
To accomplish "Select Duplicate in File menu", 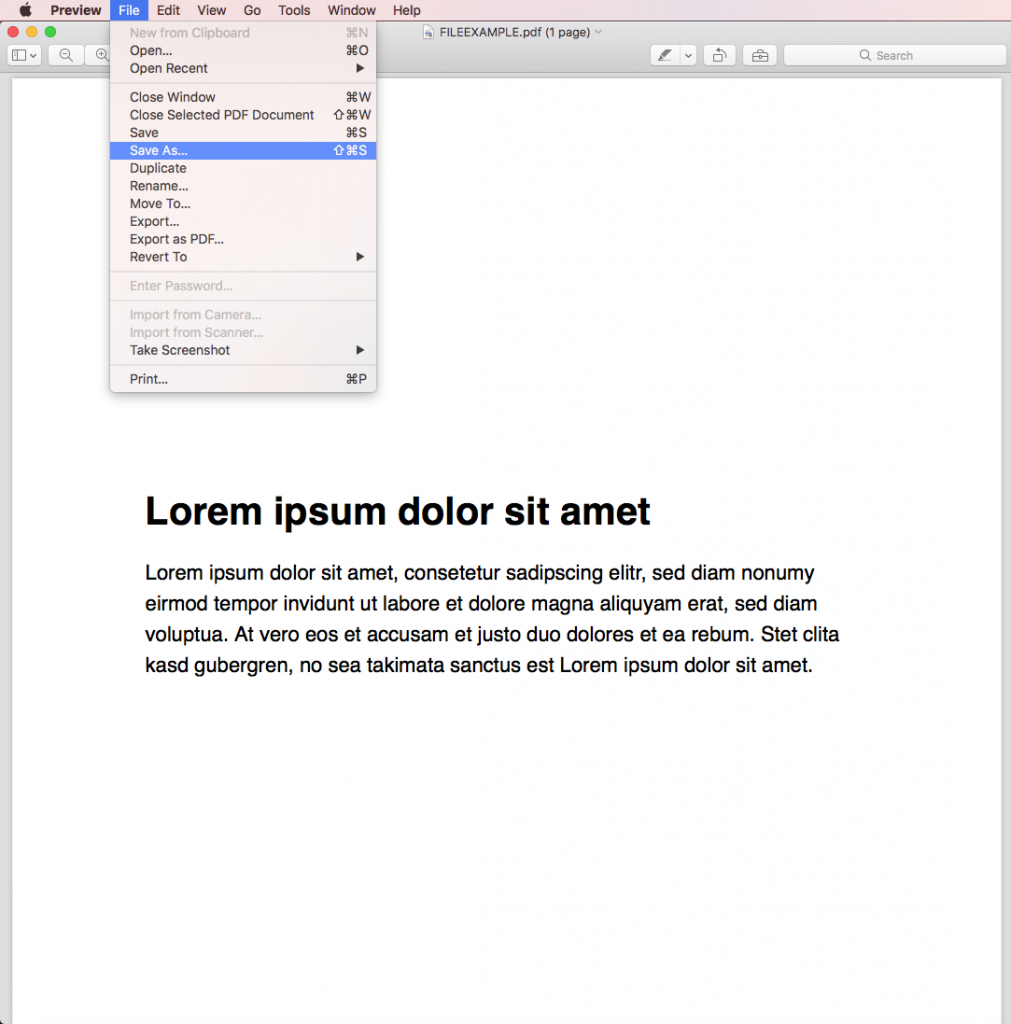I will tap(243, 168).
